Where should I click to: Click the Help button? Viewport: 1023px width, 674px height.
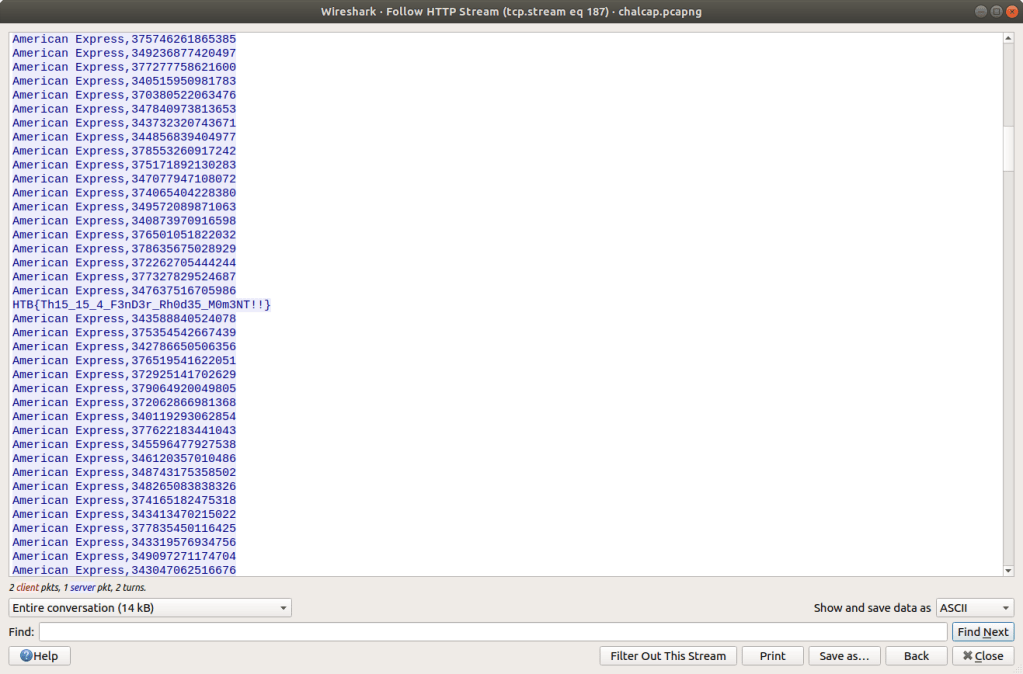[x=39, y=656]
